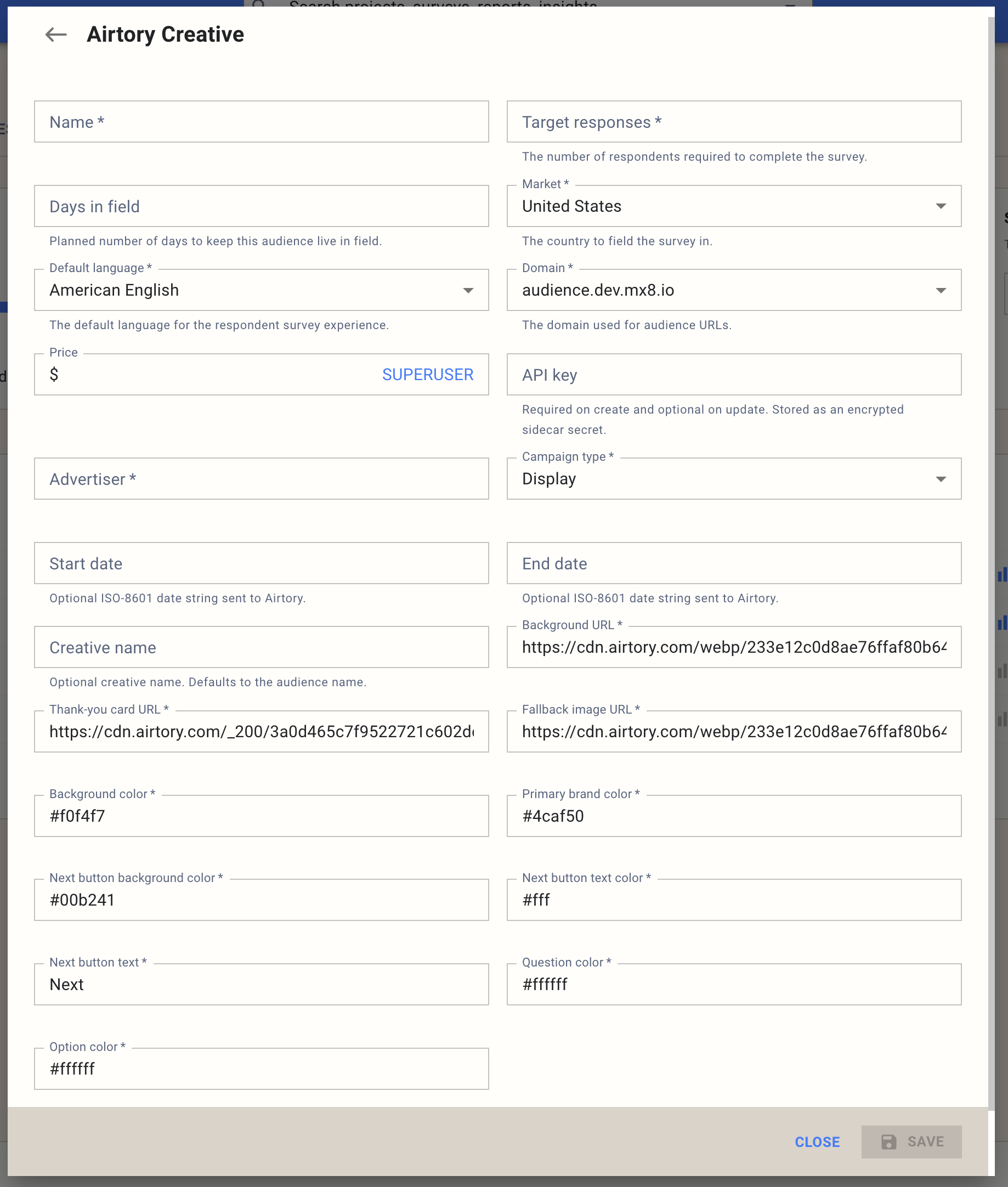Image resolution: width=1008 pixels, height=1187 pixels.
Task: Focus the API key field
Action: click(734, 374)
